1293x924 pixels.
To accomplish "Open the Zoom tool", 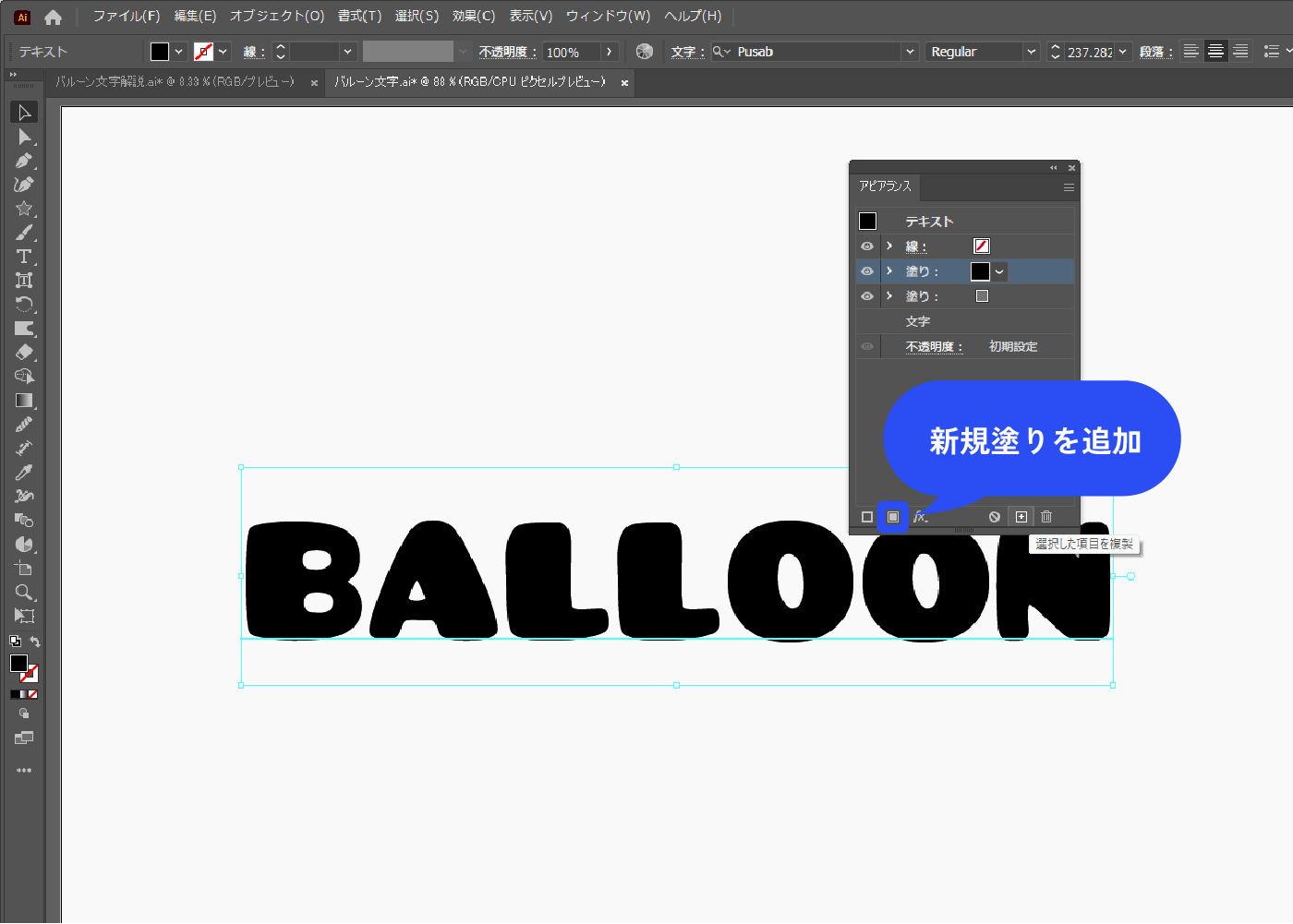I will pos(24,592).
